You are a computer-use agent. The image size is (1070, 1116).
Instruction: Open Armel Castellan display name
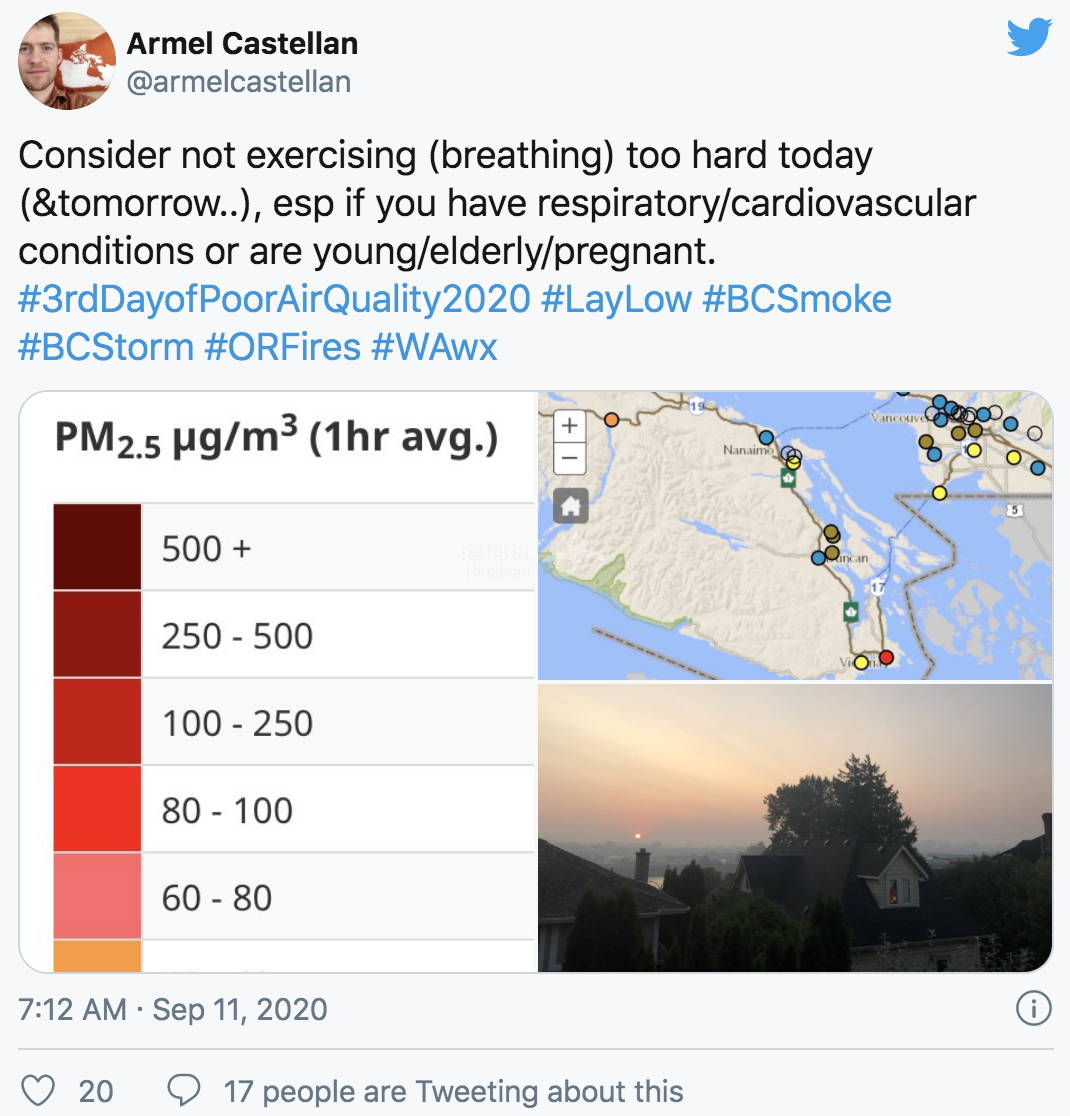[242, 43]
